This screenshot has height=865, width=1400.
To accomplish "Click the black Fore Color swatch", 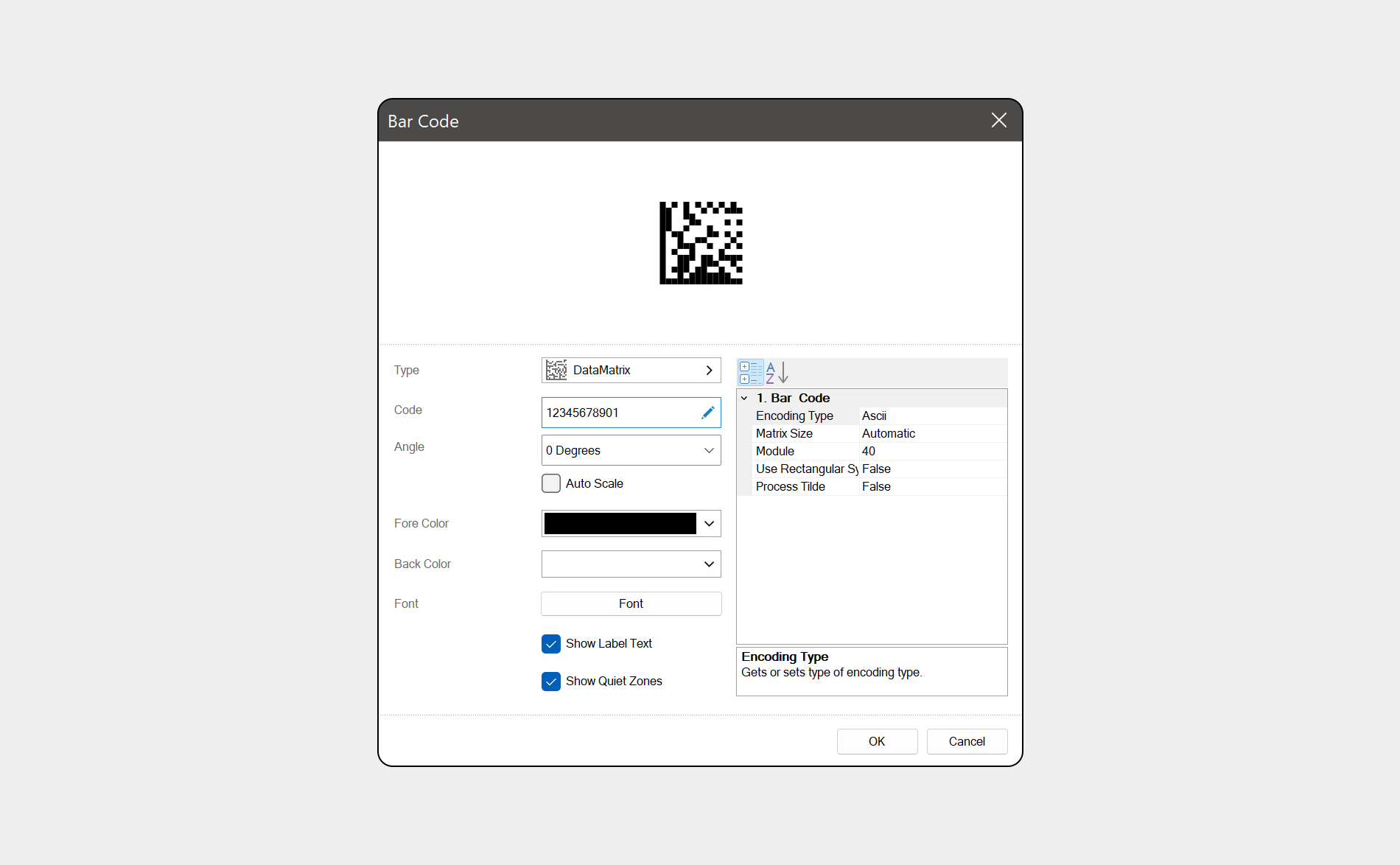I will 620,524.
